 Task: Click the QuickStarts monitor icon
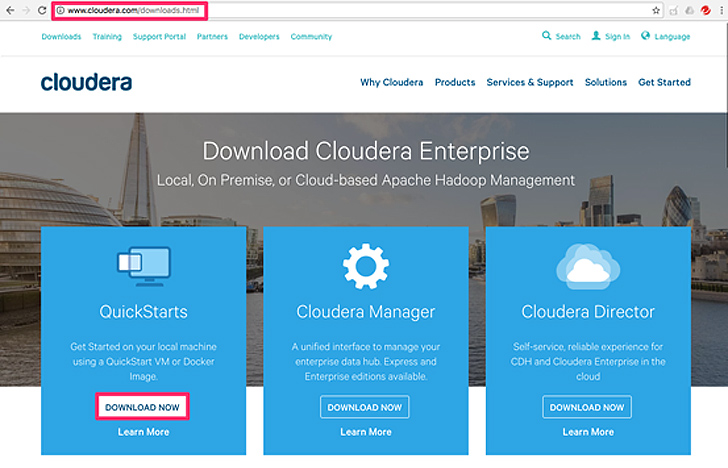(143, 266)
